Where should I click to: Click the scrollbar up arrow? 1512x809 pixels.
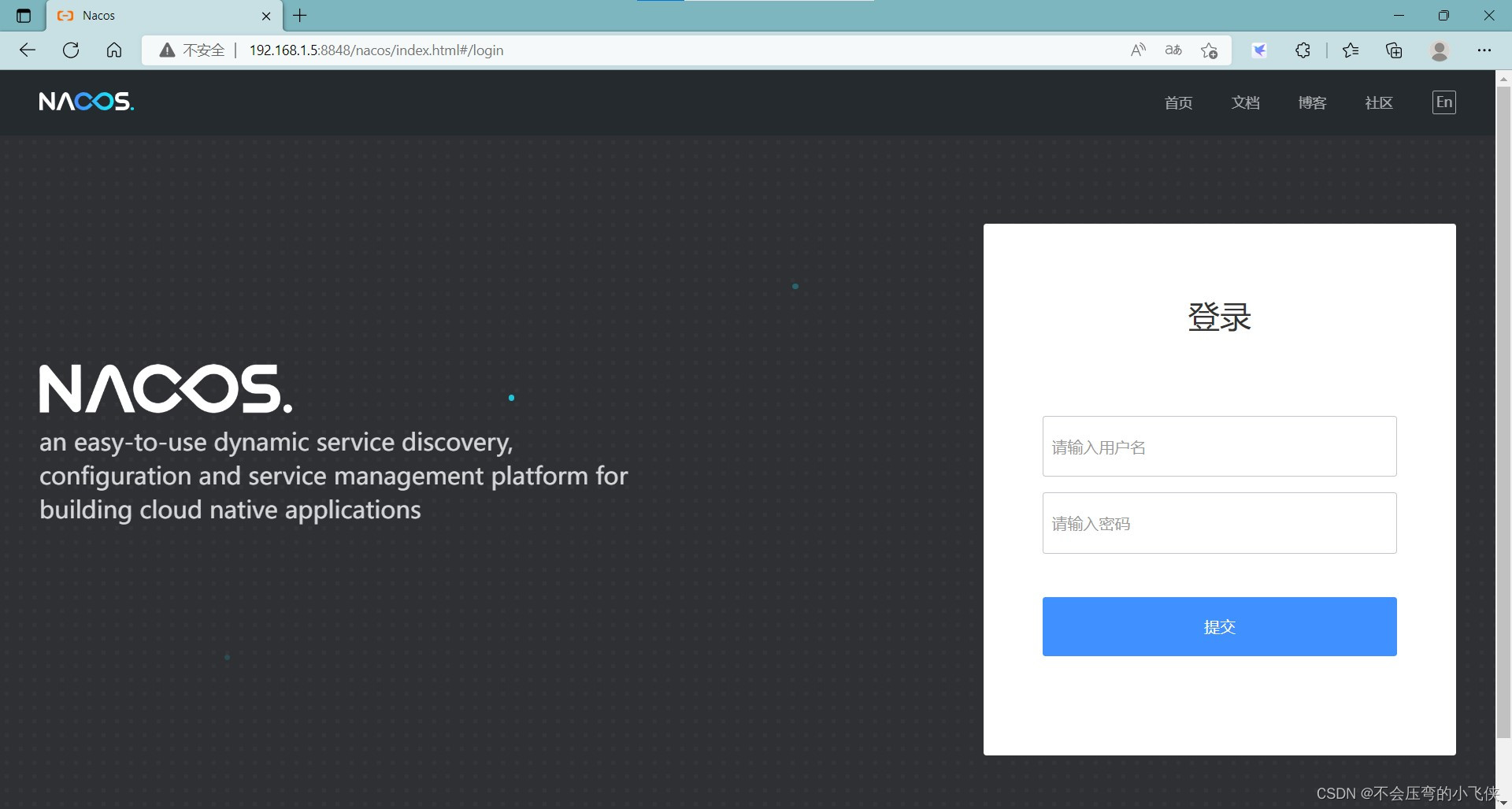[1503, 79]
